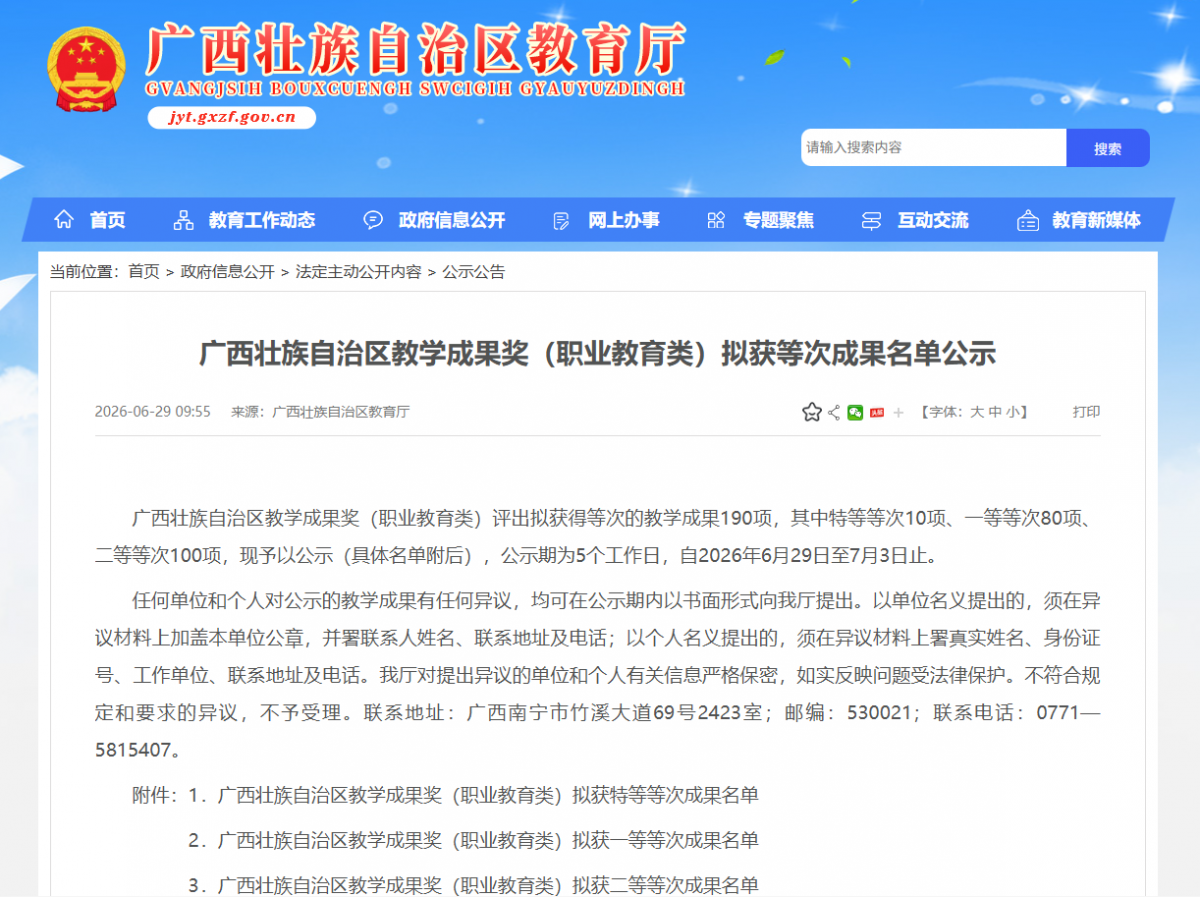Open 政府信息公开 menu item
The width and height of the screenshot is (1200, 897).
click(452, 220)
